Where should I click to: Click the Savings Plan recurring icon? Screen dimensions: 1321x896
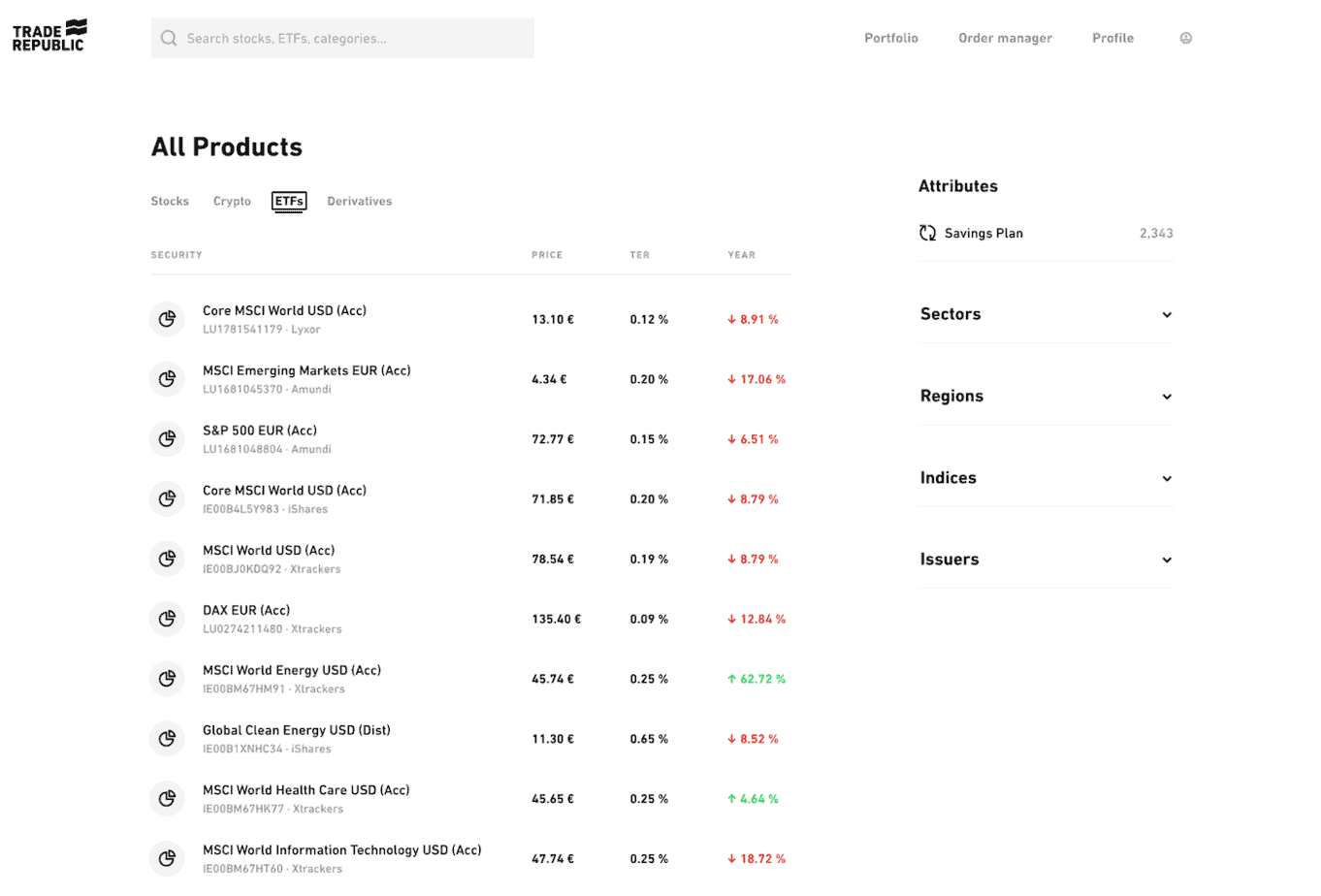click(928, 233)
